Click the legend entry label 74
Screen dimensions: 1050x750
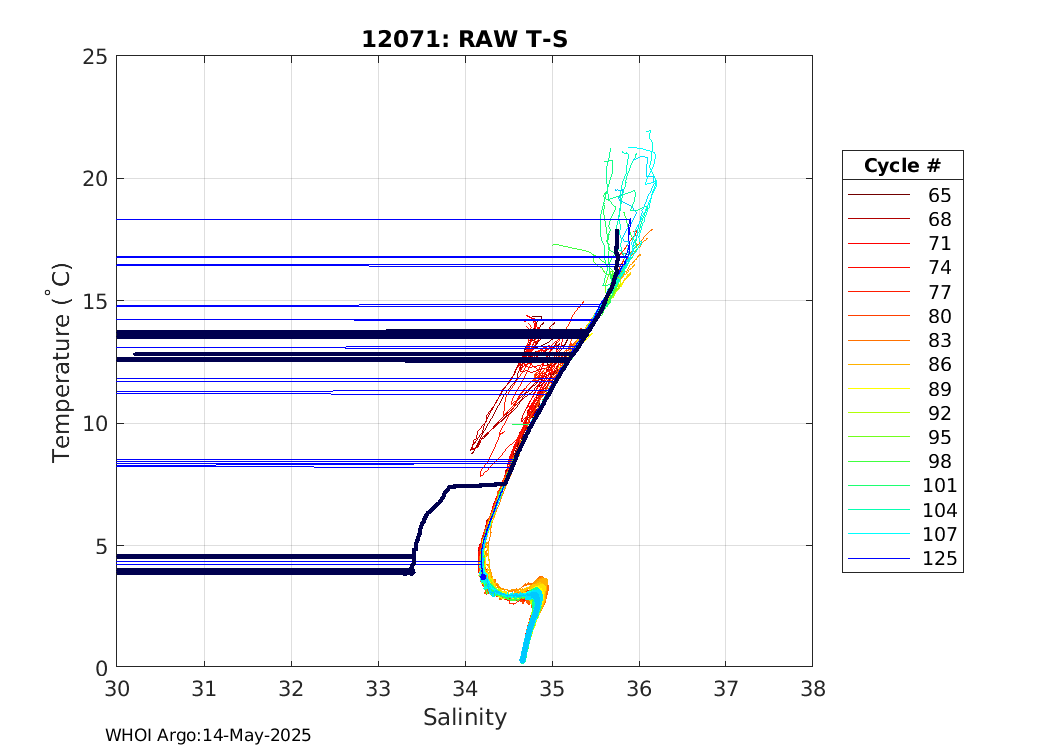939,268
